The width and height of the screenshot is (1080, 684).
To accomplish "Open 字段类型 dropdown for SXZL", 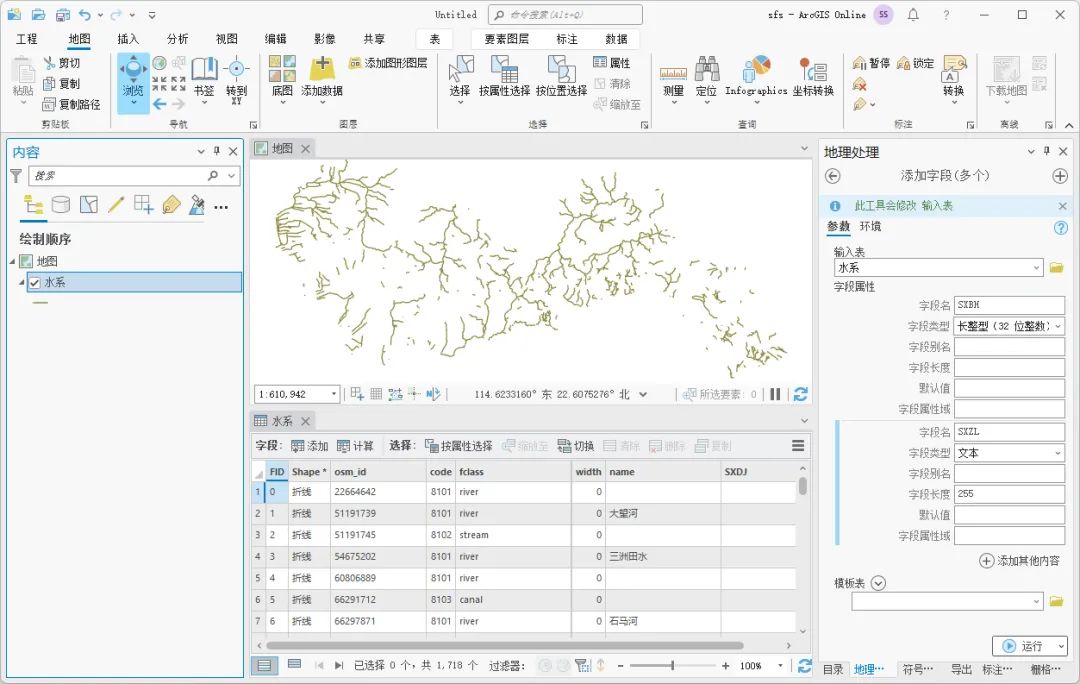I will pos(1059,453).
